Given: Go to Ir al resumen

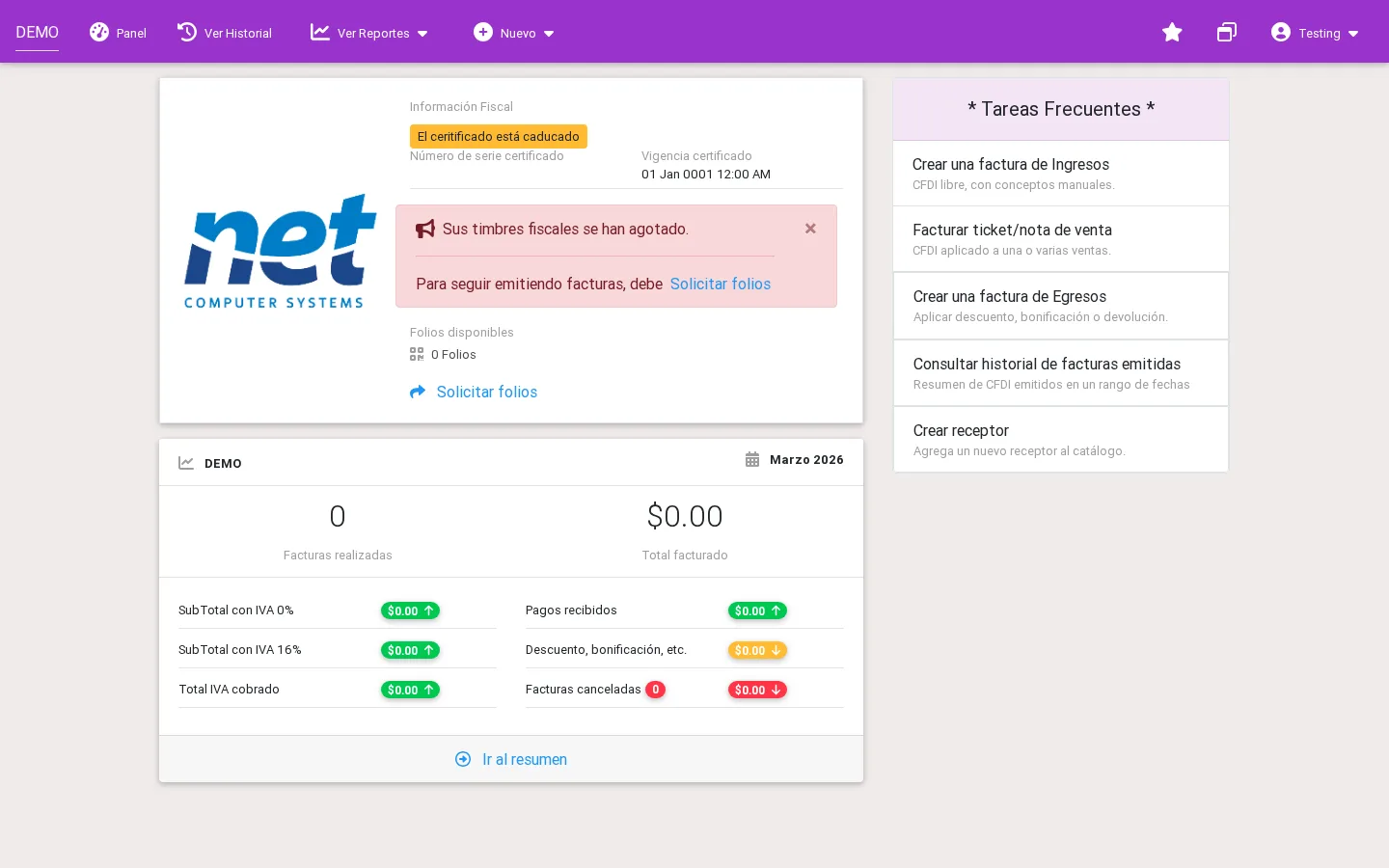Looking at the screenshot, I should (x=511, y=759).
